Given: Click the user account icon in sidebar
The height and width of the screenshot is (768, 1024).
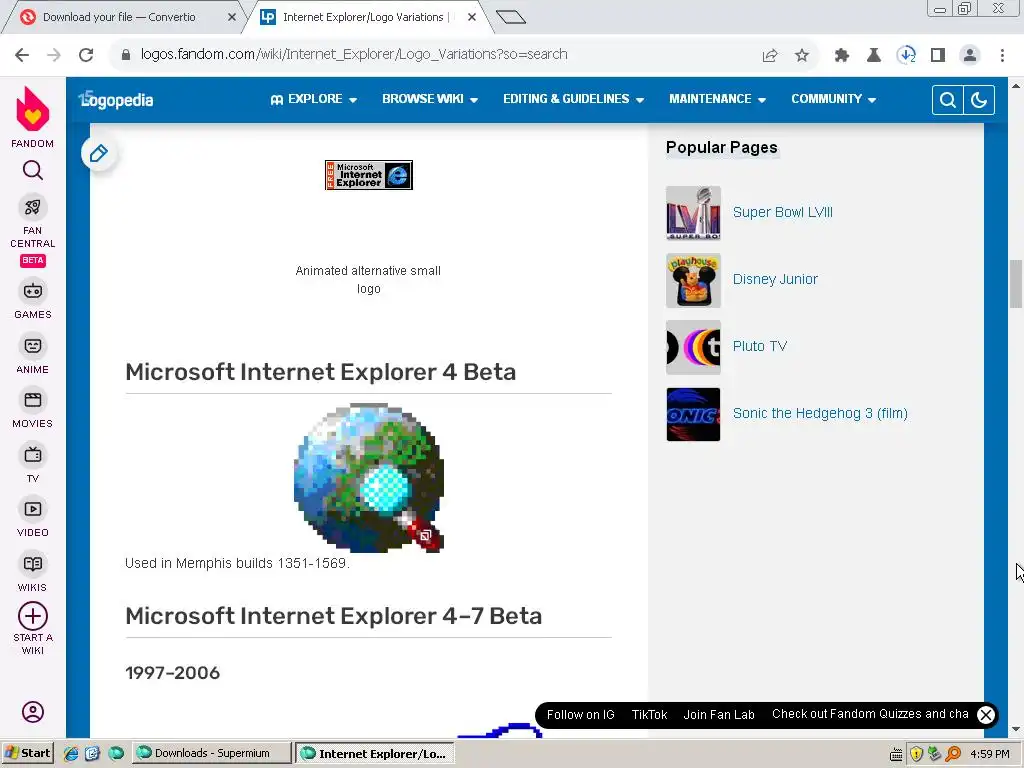Looking at the screenshot, I should (33, 712).
